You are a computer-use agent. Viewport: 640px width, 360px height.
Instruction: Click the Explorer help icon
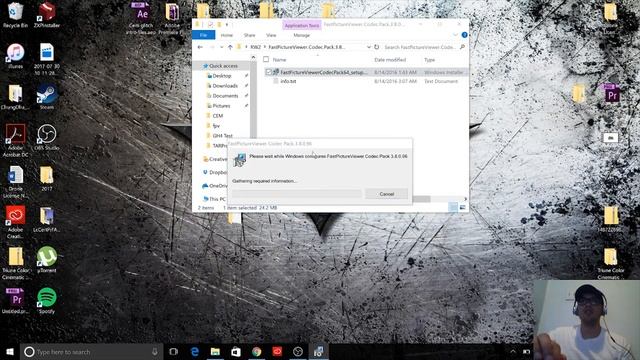point(464,35)
